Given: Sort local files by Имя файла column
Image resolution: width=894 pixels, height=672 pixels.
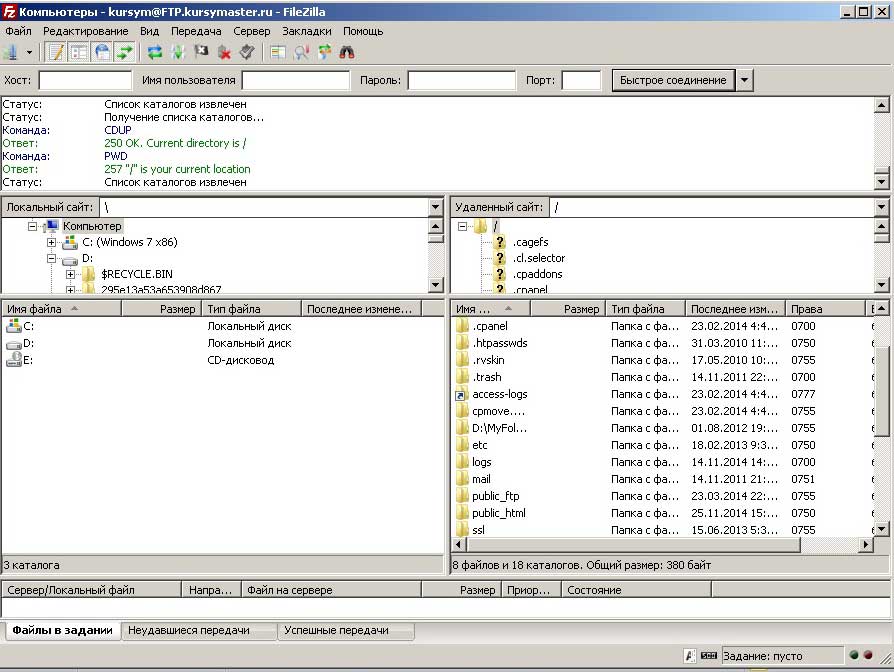Looking at the screenshot, I should pos(62,309).
